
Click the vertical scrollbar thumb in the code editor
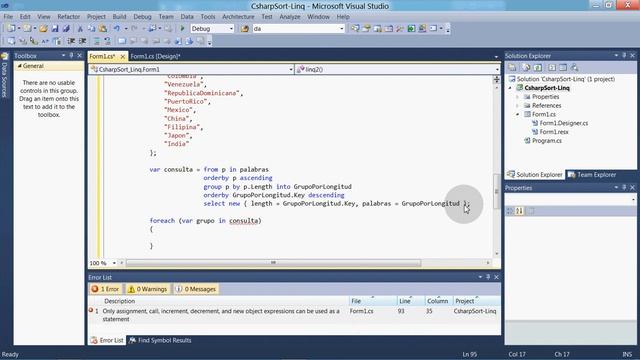tap(496, 191)
